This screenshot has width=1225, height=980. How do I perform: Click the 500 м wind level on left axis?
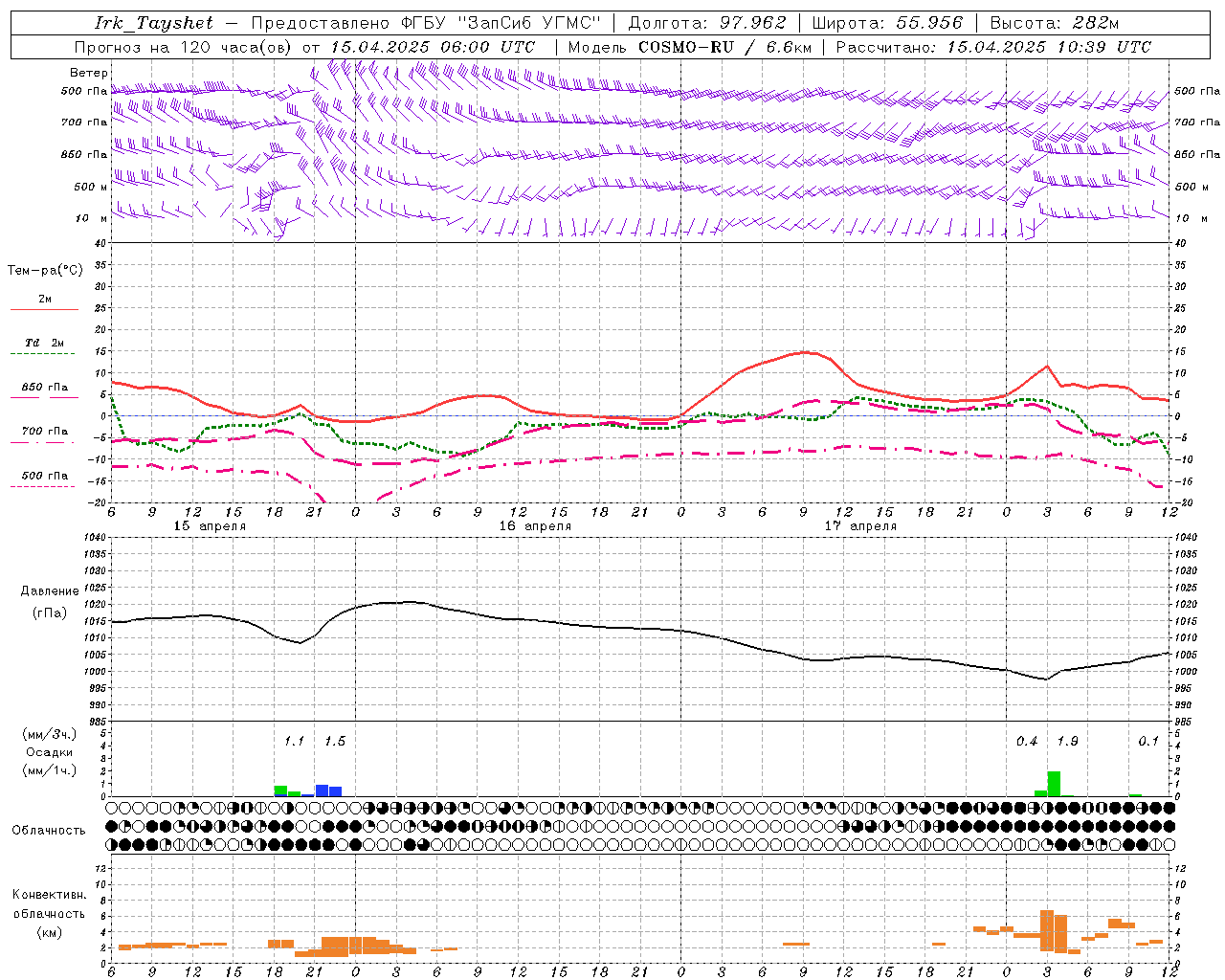click(x=92, y=188)
